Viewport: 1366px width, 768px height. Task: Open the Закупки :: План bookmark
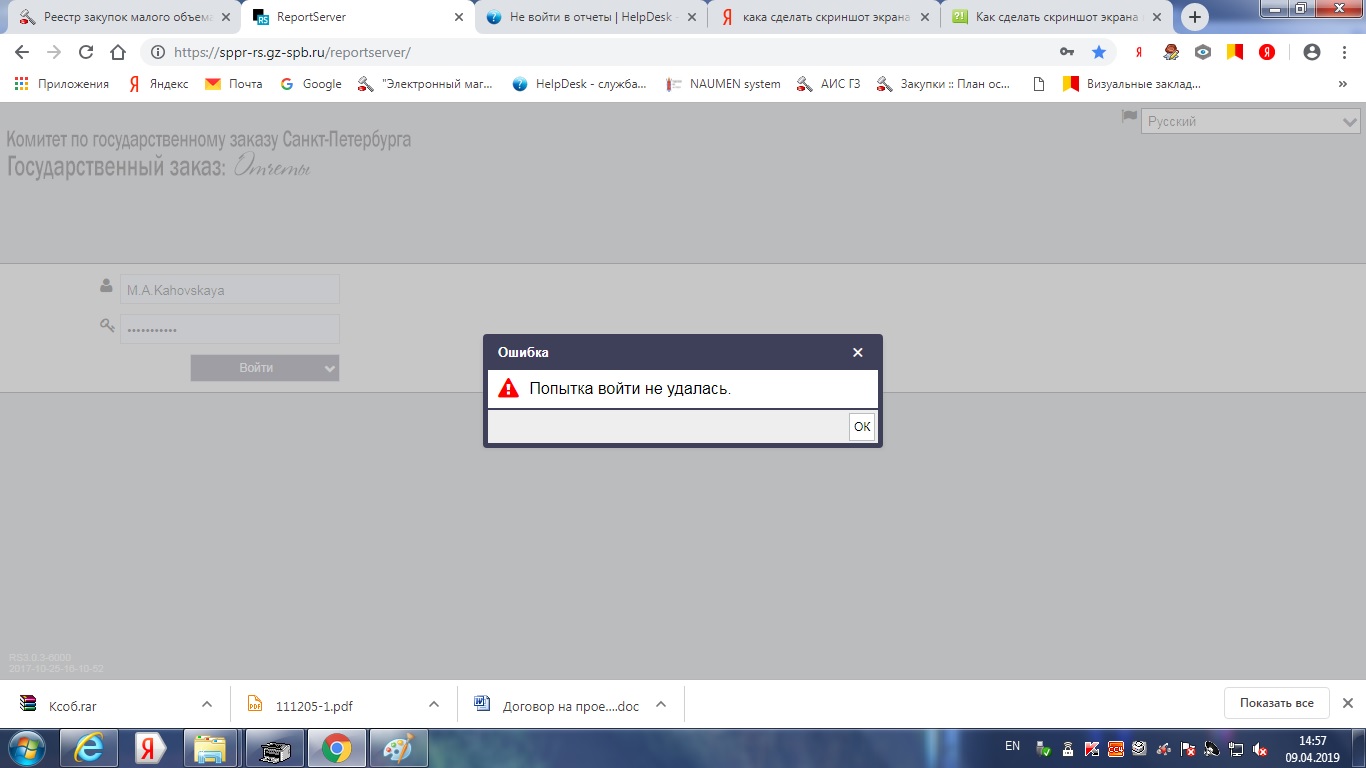pyautogui.click(x=944, y=84)
